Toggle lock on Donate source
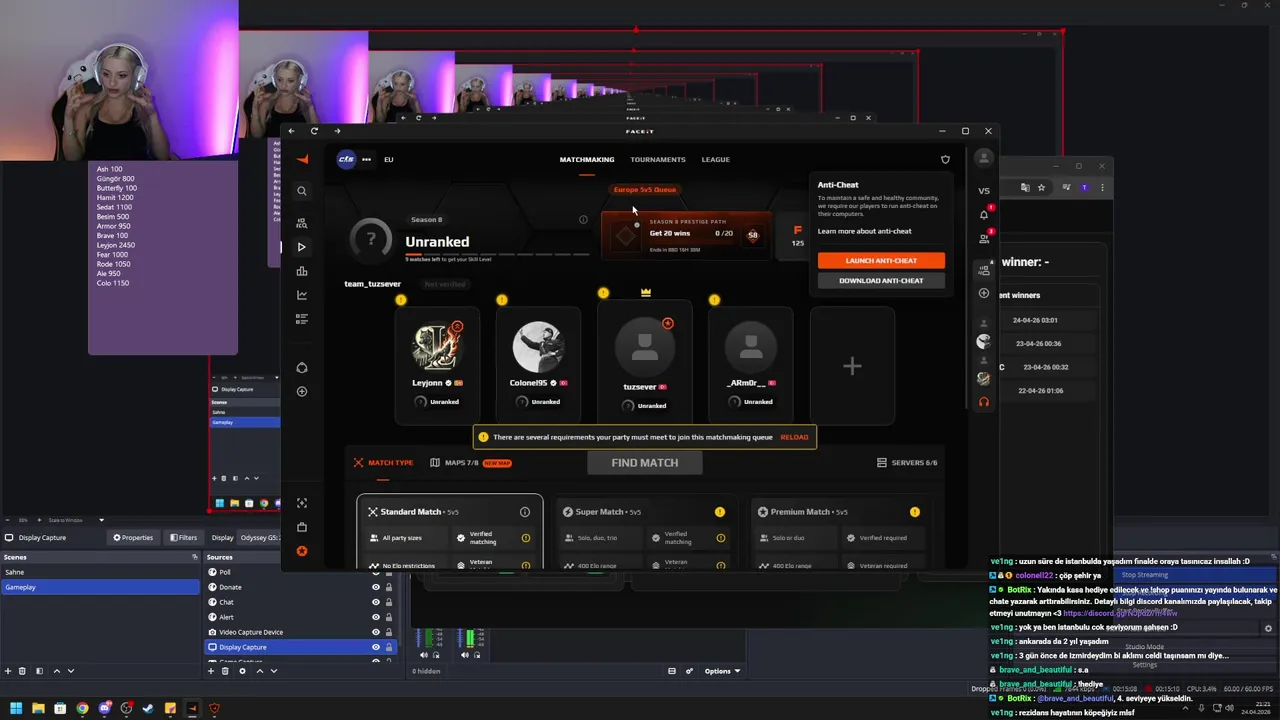Screen dimensions: 1280x720 [389, 587]
